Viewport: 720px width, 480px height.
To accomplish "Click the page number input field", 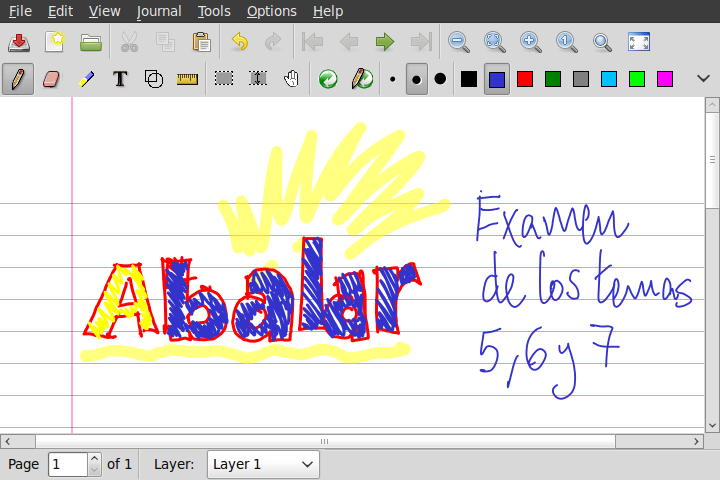I will click(x=68, y=464).
